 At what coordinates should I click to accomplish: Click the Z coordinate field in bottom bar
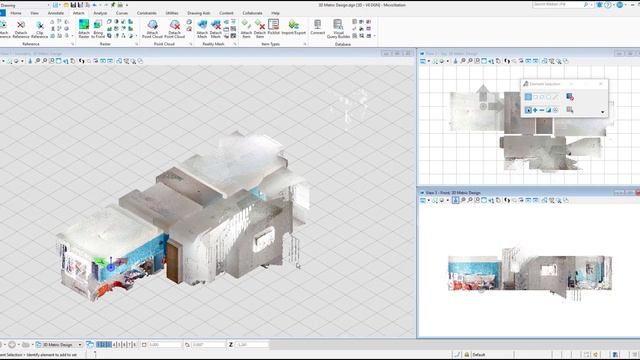click(x=252, y=345)
